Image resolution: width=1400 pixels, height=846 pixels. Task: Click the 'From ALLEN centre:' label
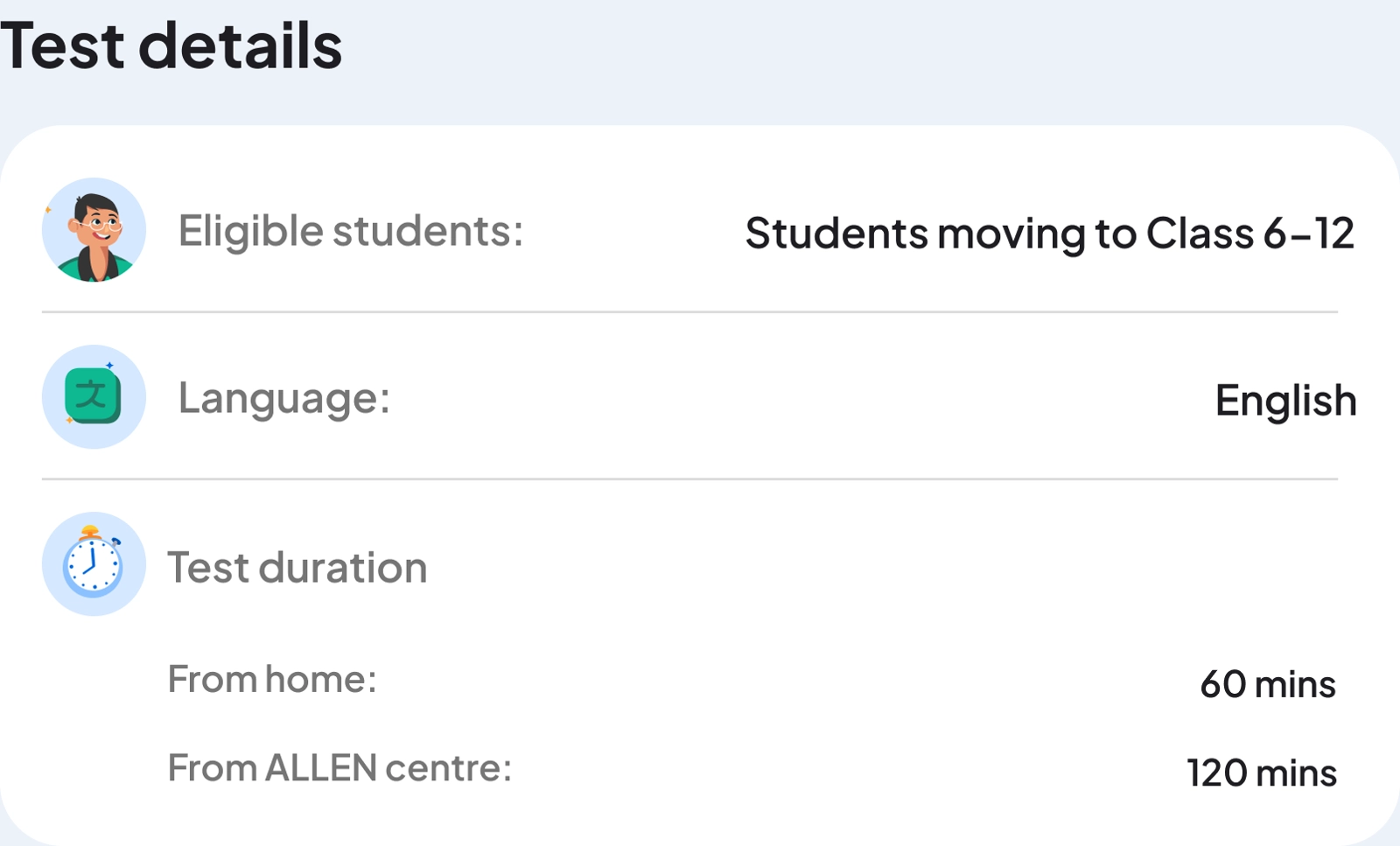339,768
